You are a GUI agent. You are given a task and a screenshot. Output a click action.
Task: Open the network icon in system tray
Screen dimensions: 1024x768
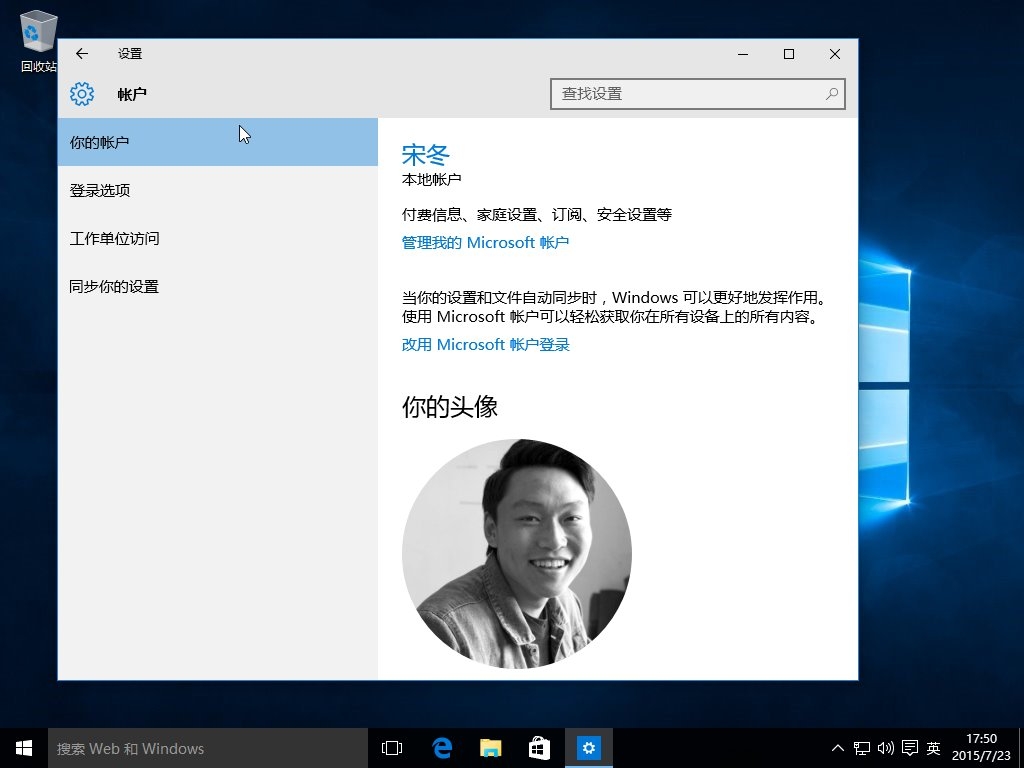(861, 748)
